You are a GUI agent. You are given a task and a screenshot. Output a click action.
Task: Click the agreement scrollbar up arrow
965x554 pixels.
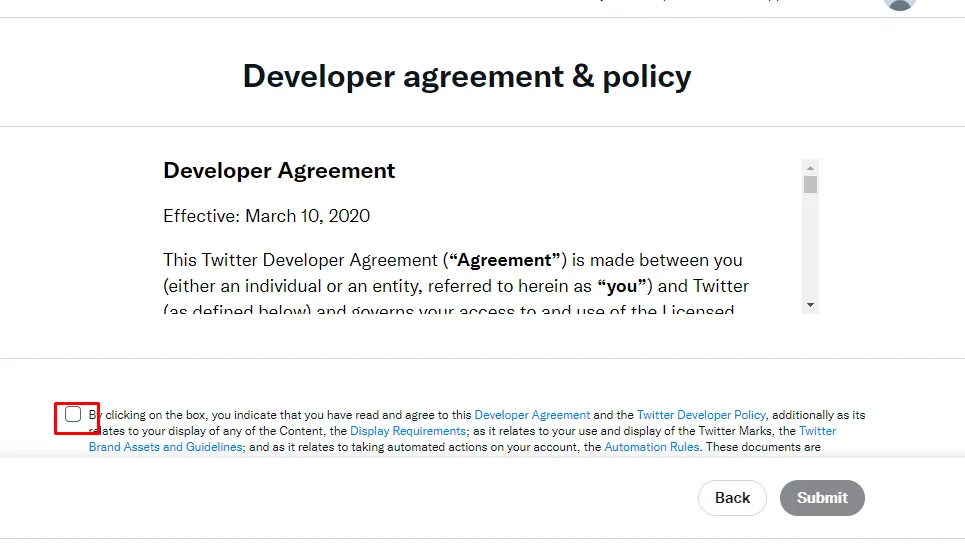click(811, 167)
